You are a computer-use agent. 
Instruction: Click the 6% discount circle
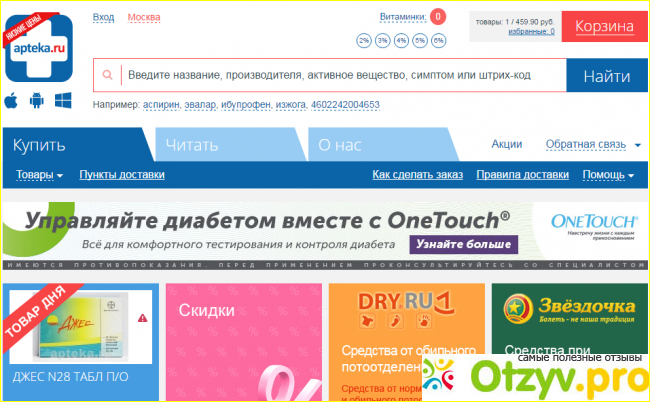click(438, 40)
